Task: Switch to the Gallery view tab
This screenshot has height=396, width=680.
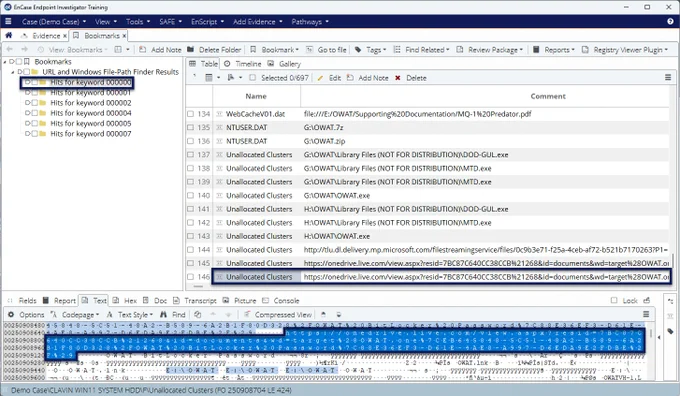Action: (284, 64)
